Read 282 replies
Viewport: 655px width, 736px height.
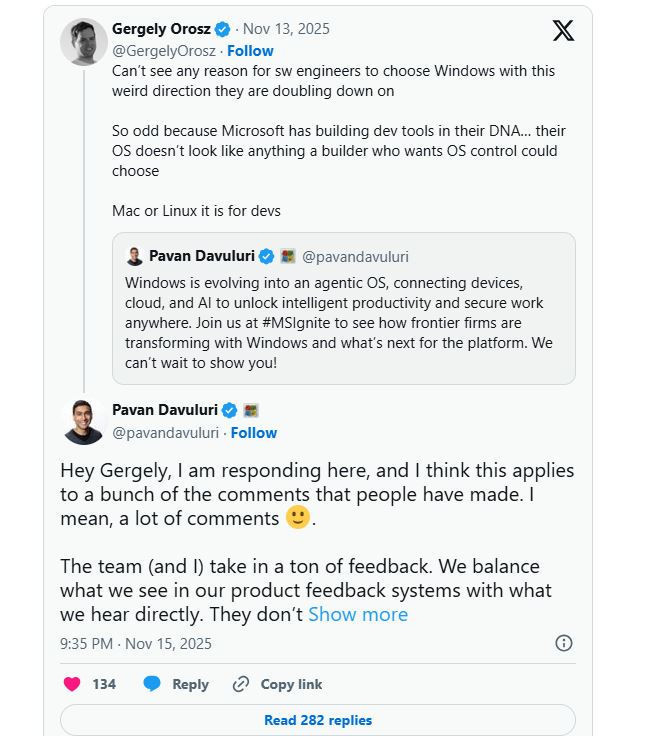pos(318,720)
